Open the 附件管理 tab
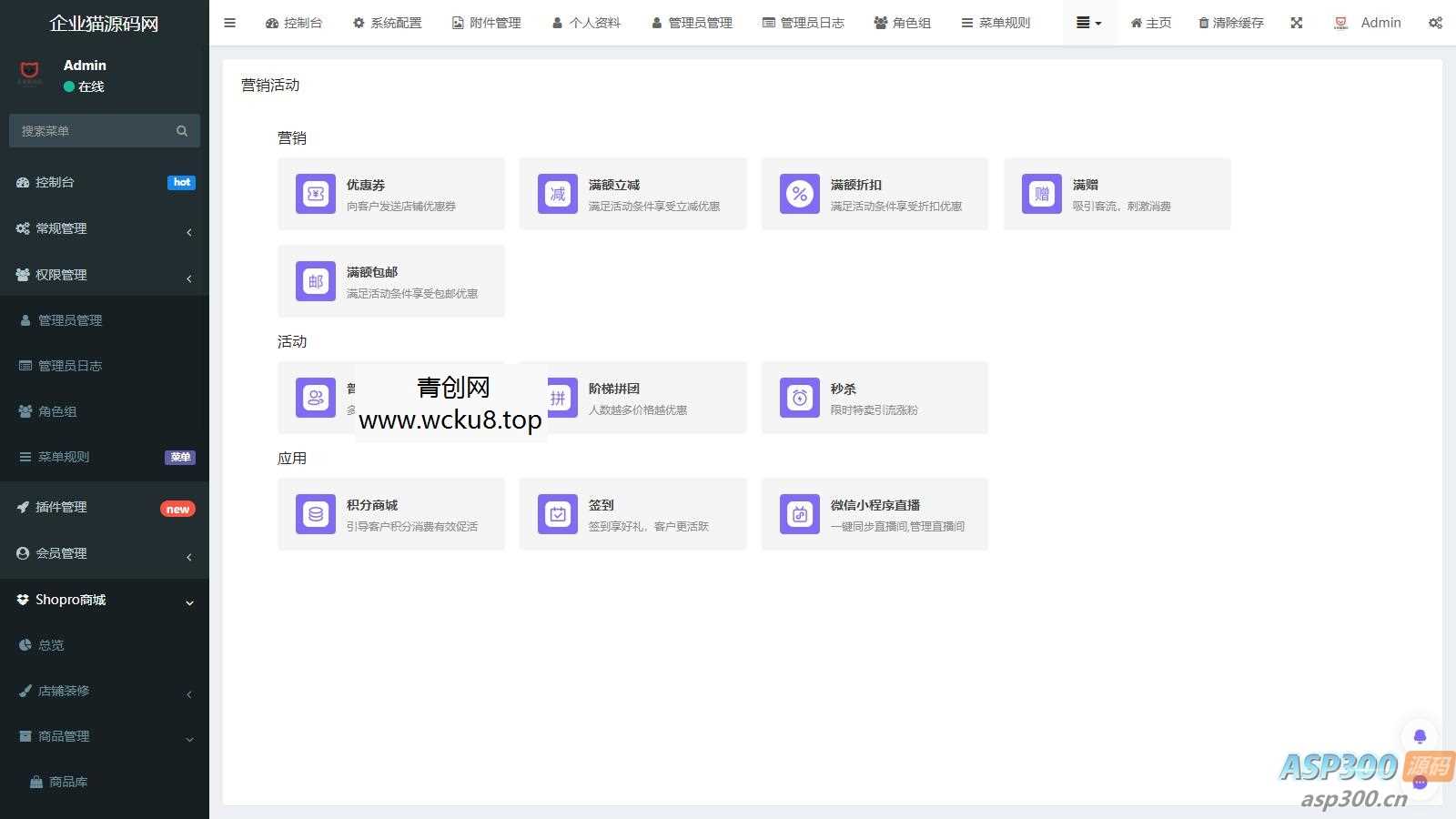The width and height of the screenshot is (1456, 819). (486, 23)
